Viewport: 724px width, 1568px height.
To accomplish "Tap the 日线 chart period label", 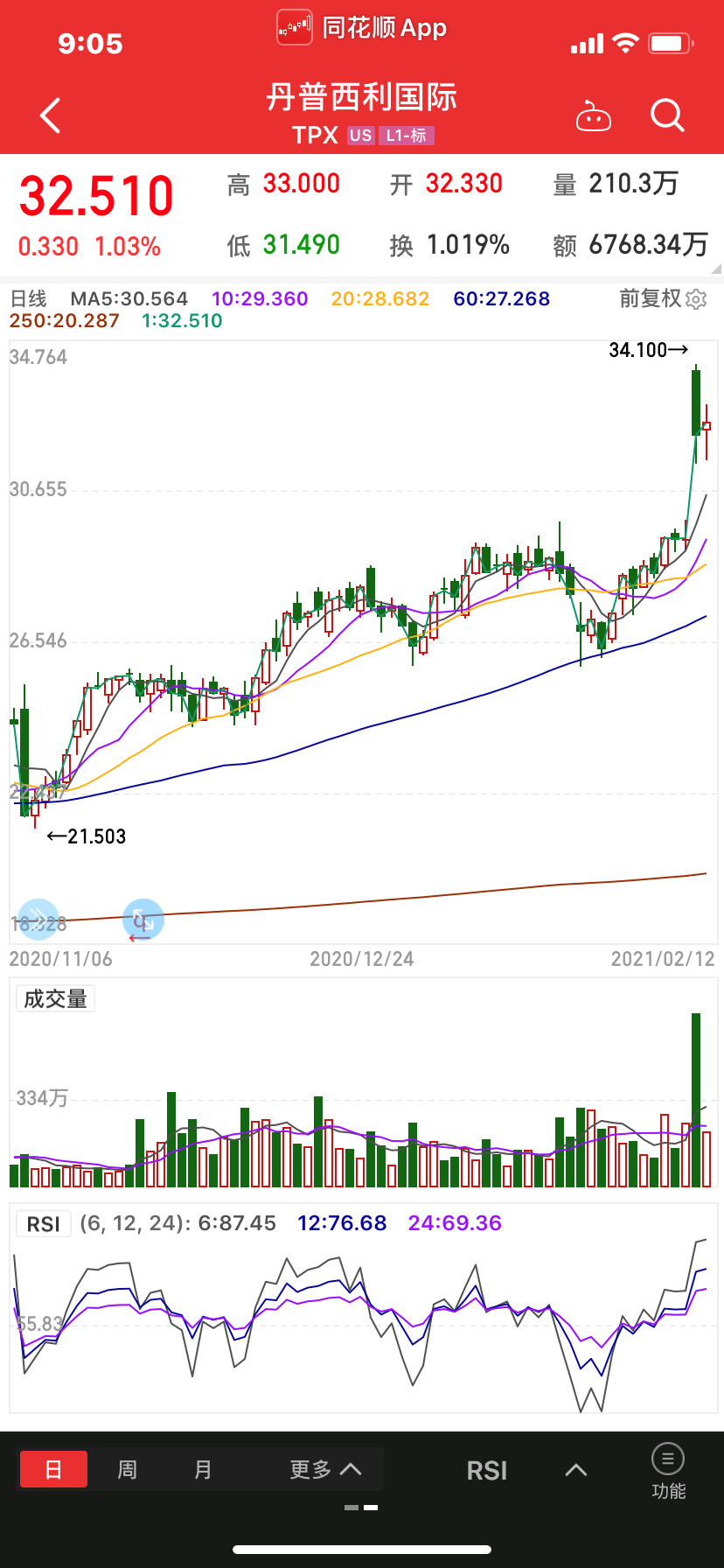I will 28,298.
